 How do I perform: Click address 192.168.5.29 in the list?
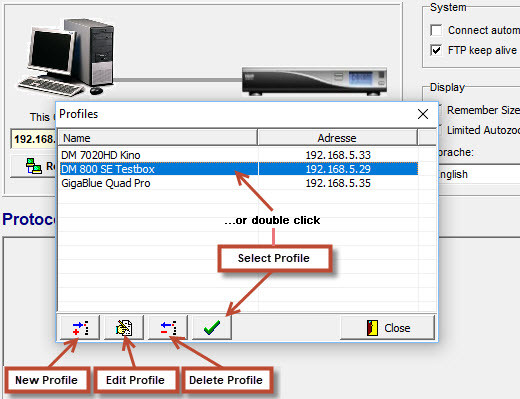point(338,169)
